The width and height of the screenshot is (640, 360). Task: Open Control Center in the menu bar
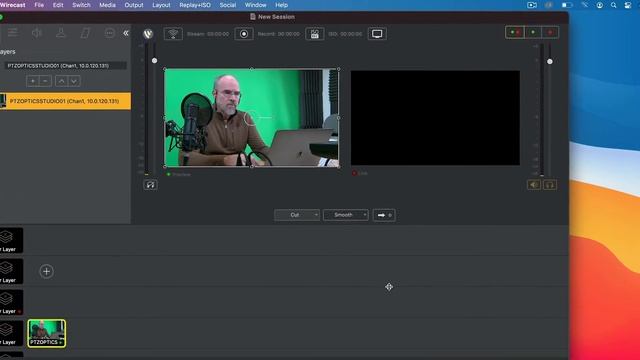point(628,5)
